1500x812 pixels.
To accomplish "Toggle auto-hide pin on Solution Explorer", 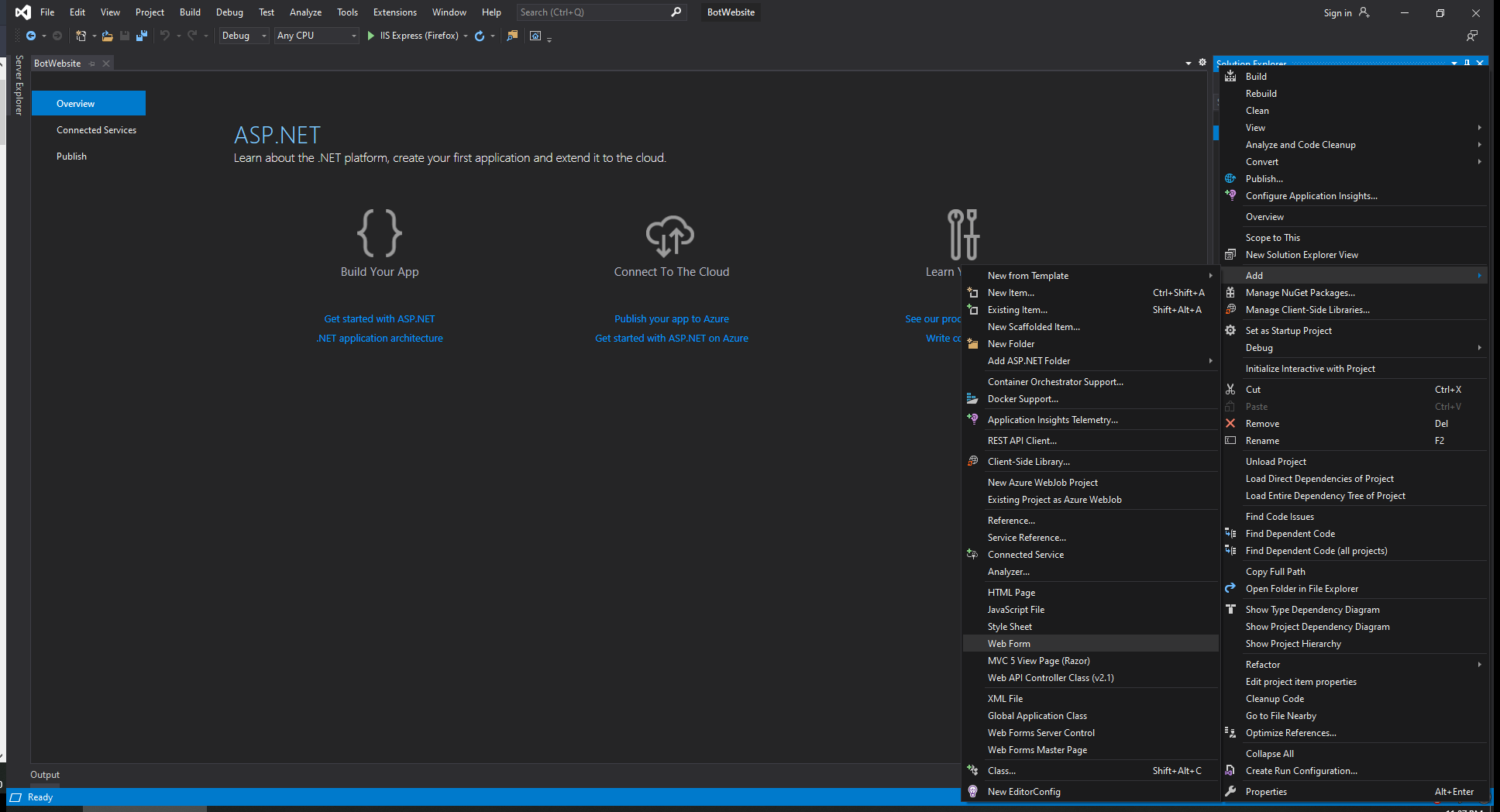I will (x=1467, y=64).
